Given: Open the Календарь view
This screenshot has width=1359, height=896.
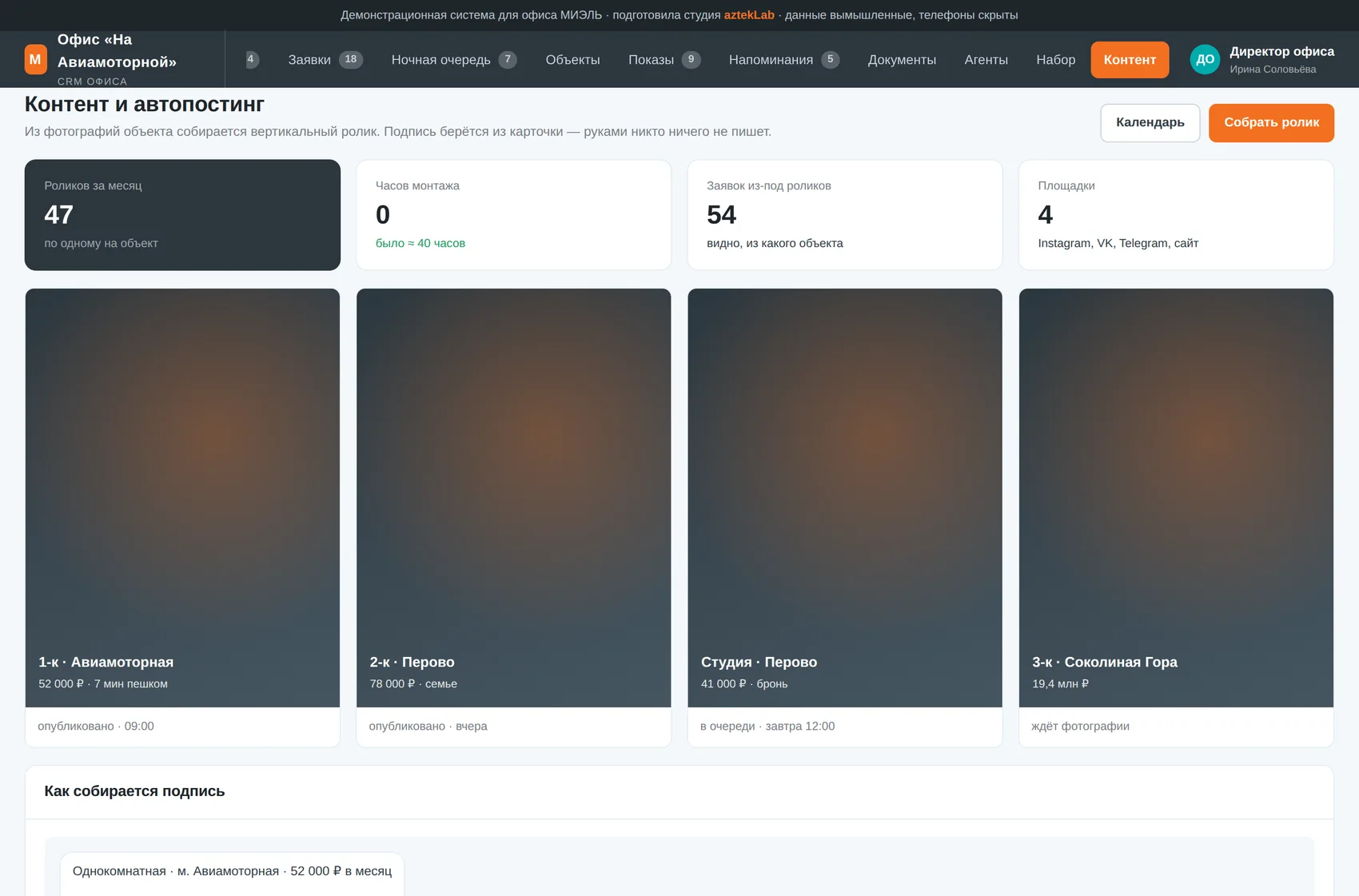Looking at the screenshot, I should click(x=1150, y=123).
